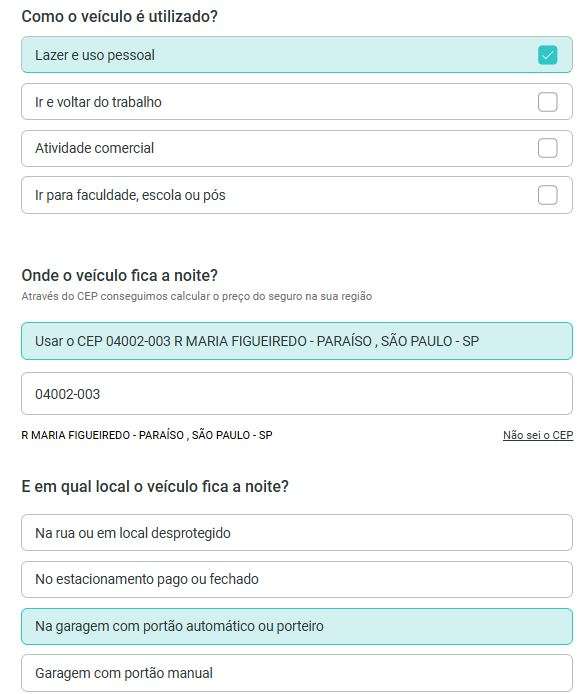583x694 pixels.
Task: Open the Não sei o CEP link
Action: click(x=538, y=435)
